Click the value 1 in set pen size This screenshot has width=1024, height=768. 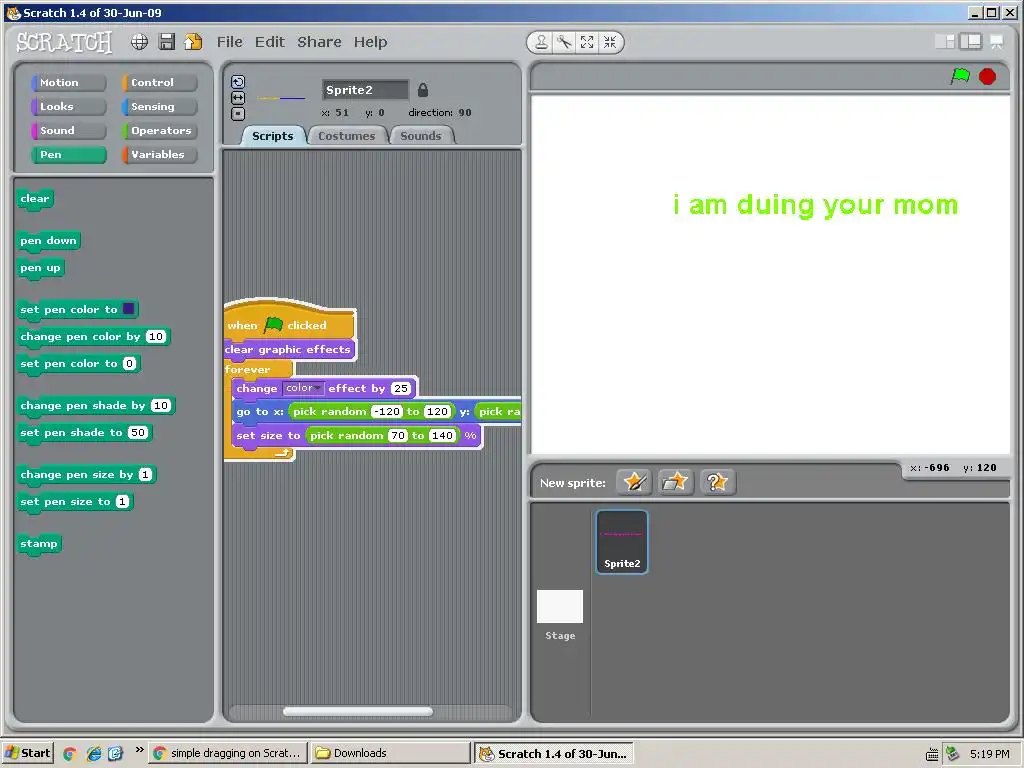coord(122,502)
